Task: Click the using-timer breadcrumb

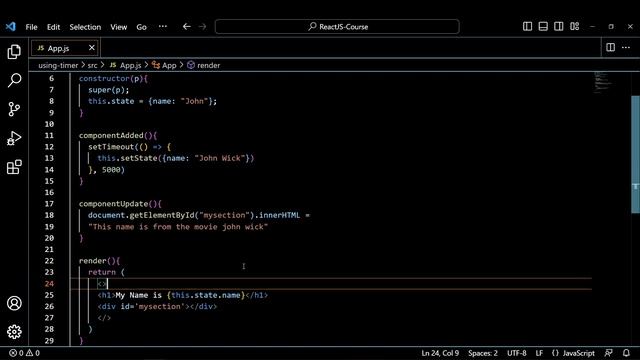Action: tap(58, 65)
